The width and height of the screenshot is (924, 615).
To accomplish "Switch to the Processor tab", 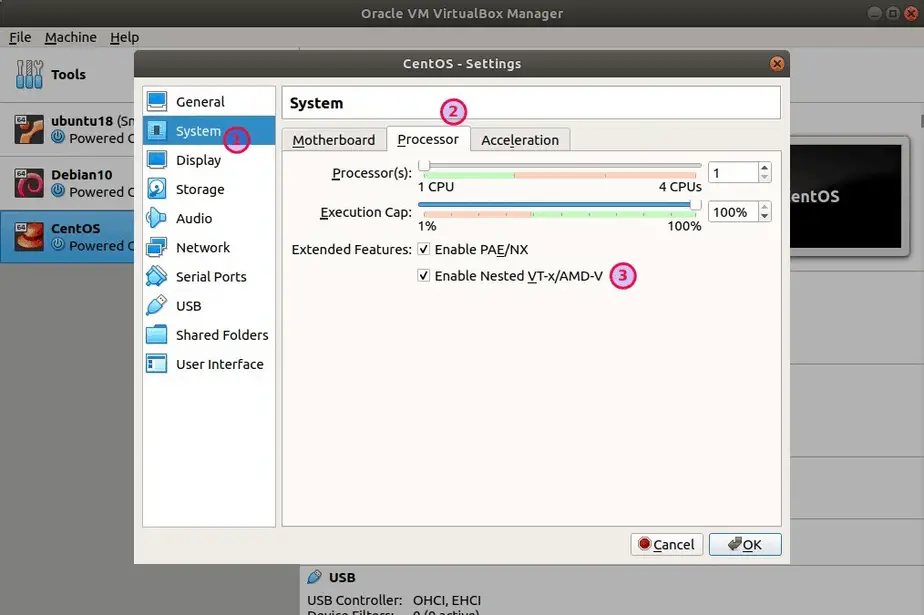I will [x=428, y=139].
